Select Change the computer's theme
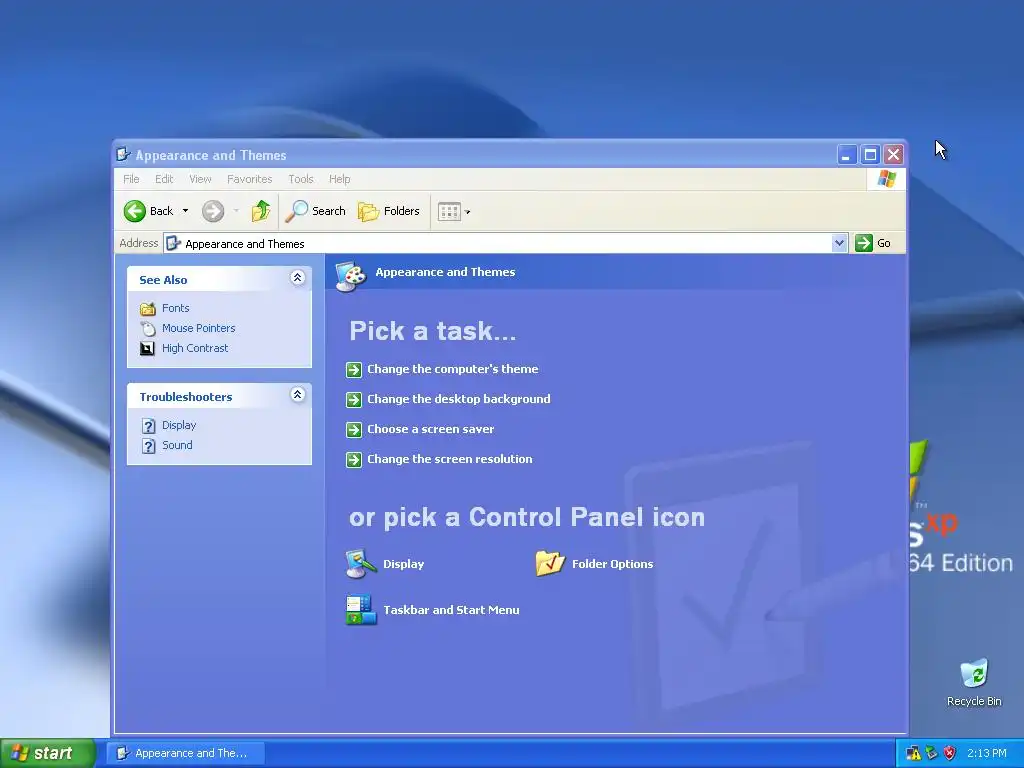This screenshot has height=768, width=1024. pos(453,369)
